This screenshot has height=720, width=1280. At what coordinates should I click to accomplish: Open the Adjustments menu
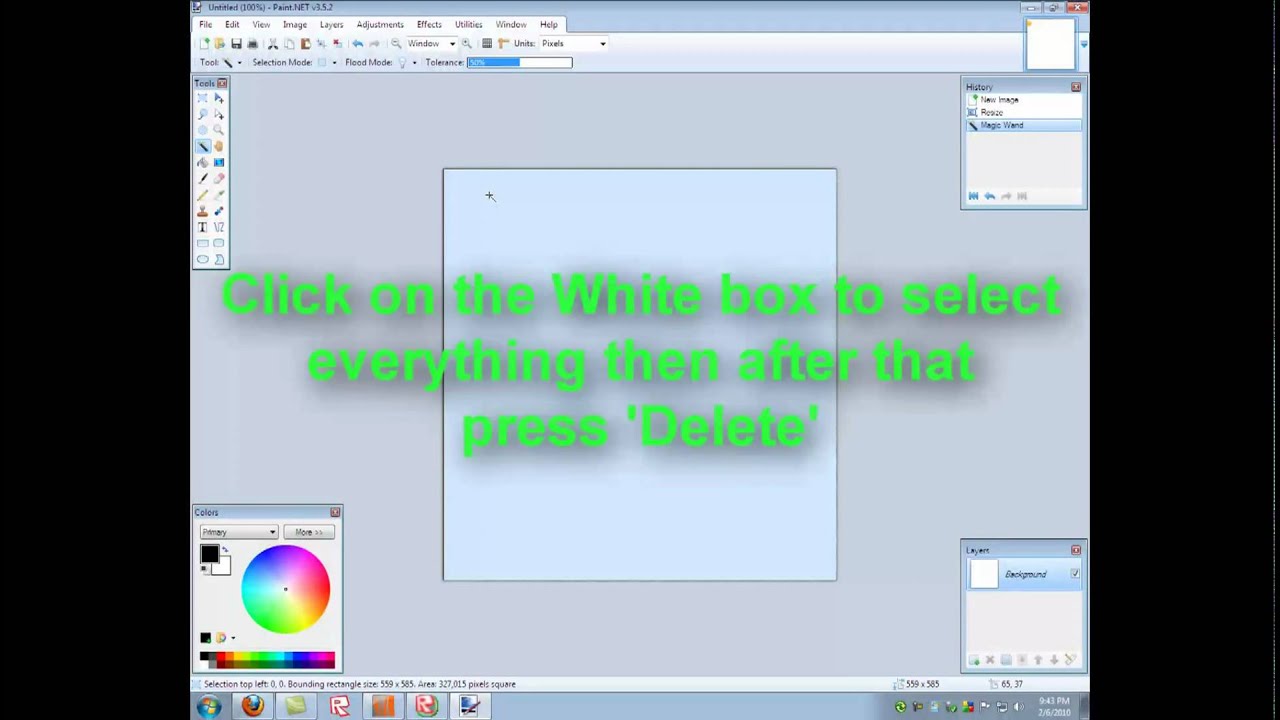379,24
